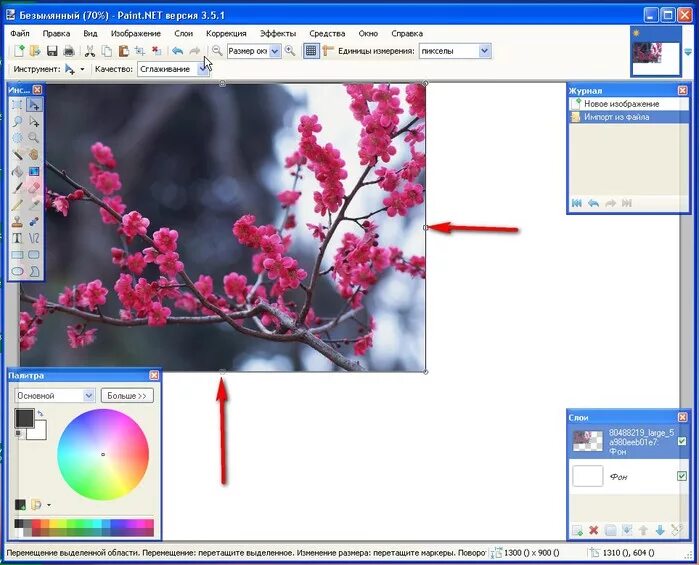Click the Zoom out magnifier icon
The height and width of the screenshot is (565, 699).
click(x=217, y=51)
